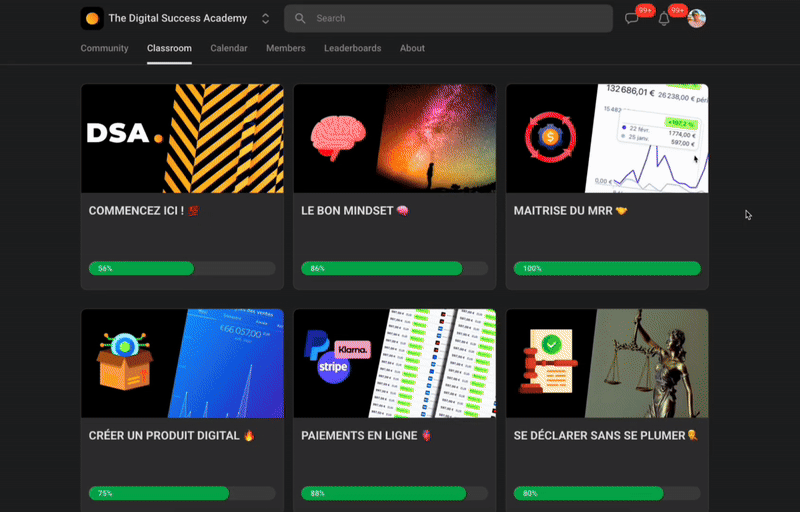Click the orange Digital Success Academy logo

point(92,18)
